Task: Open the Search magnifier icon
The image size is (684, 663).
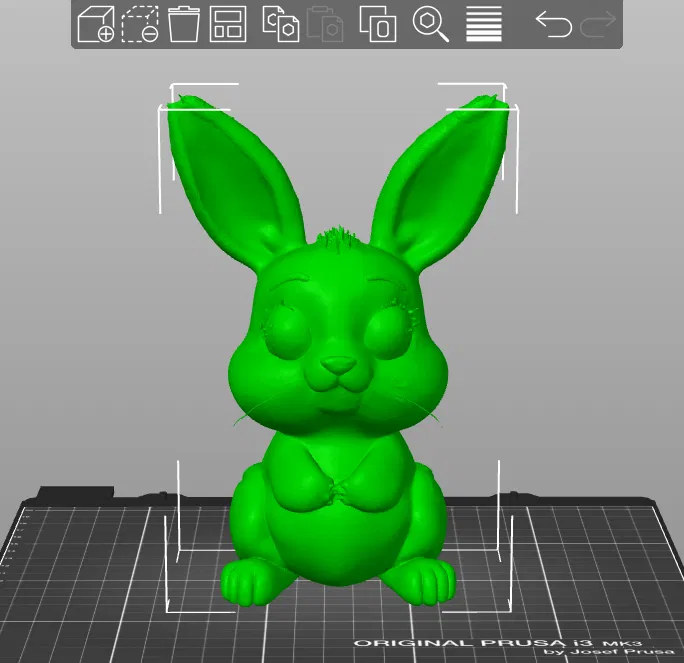Action: (x=431, y=24)
